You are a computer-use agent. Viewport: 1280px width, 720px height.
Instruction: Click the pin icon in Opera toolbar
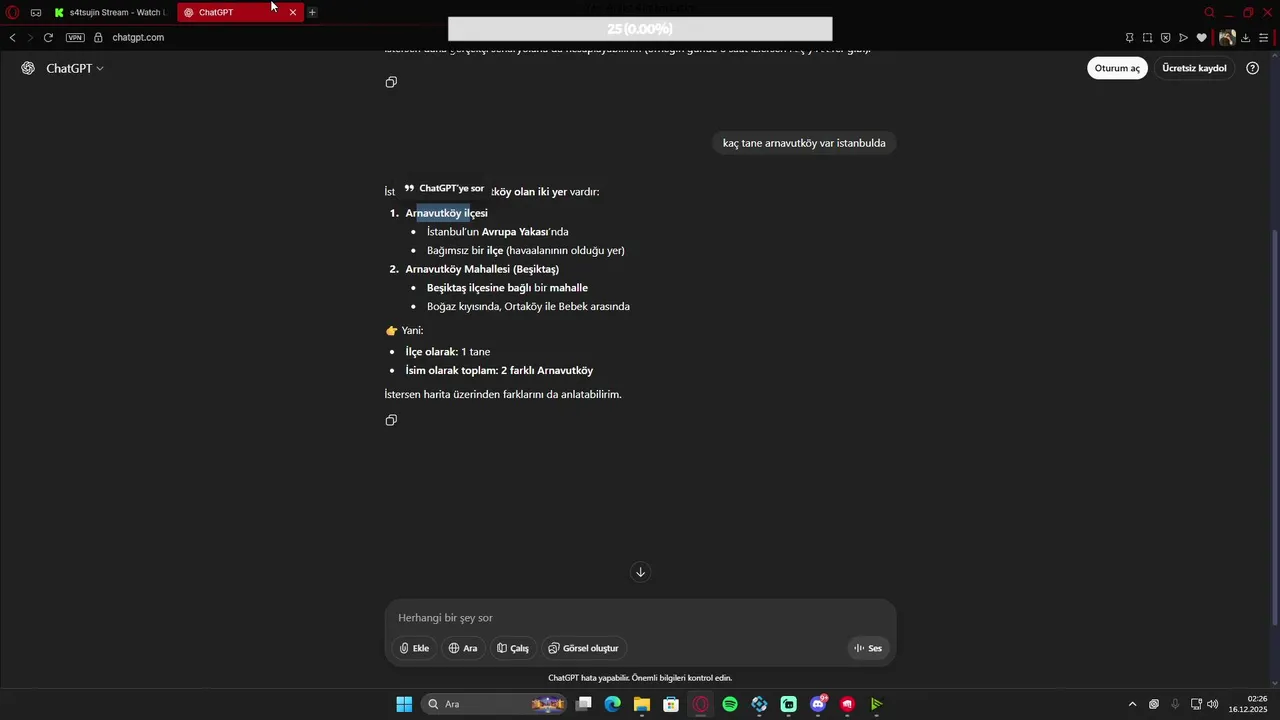click(x=1129, y=38)
